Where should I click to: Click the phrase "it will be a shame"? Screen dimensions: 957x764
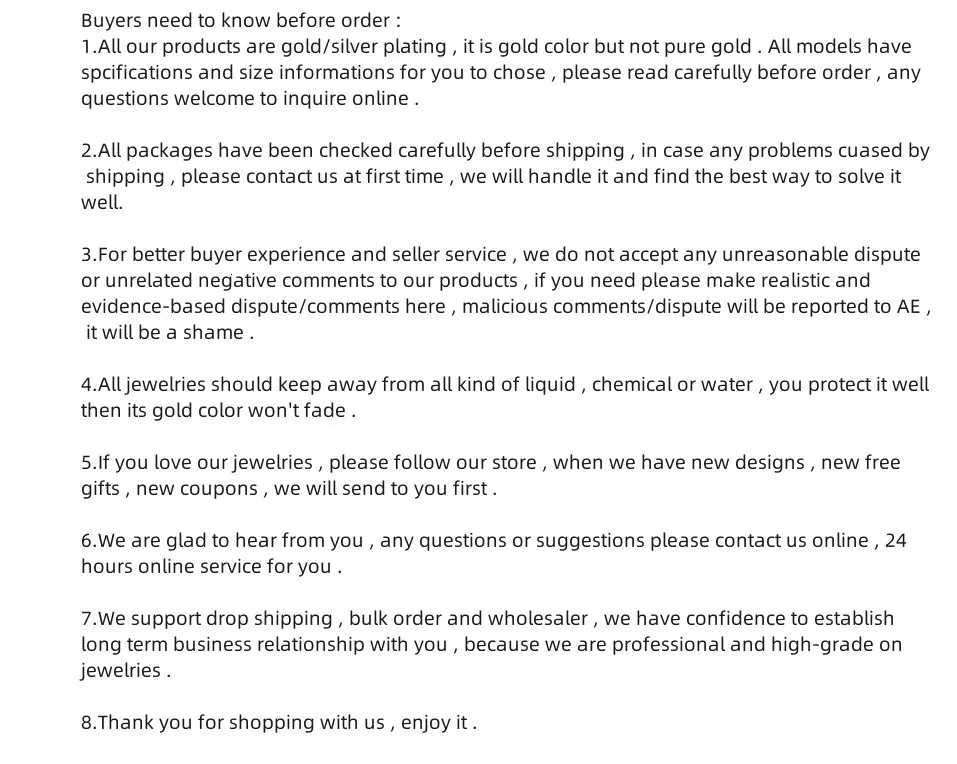coord(165,333)
